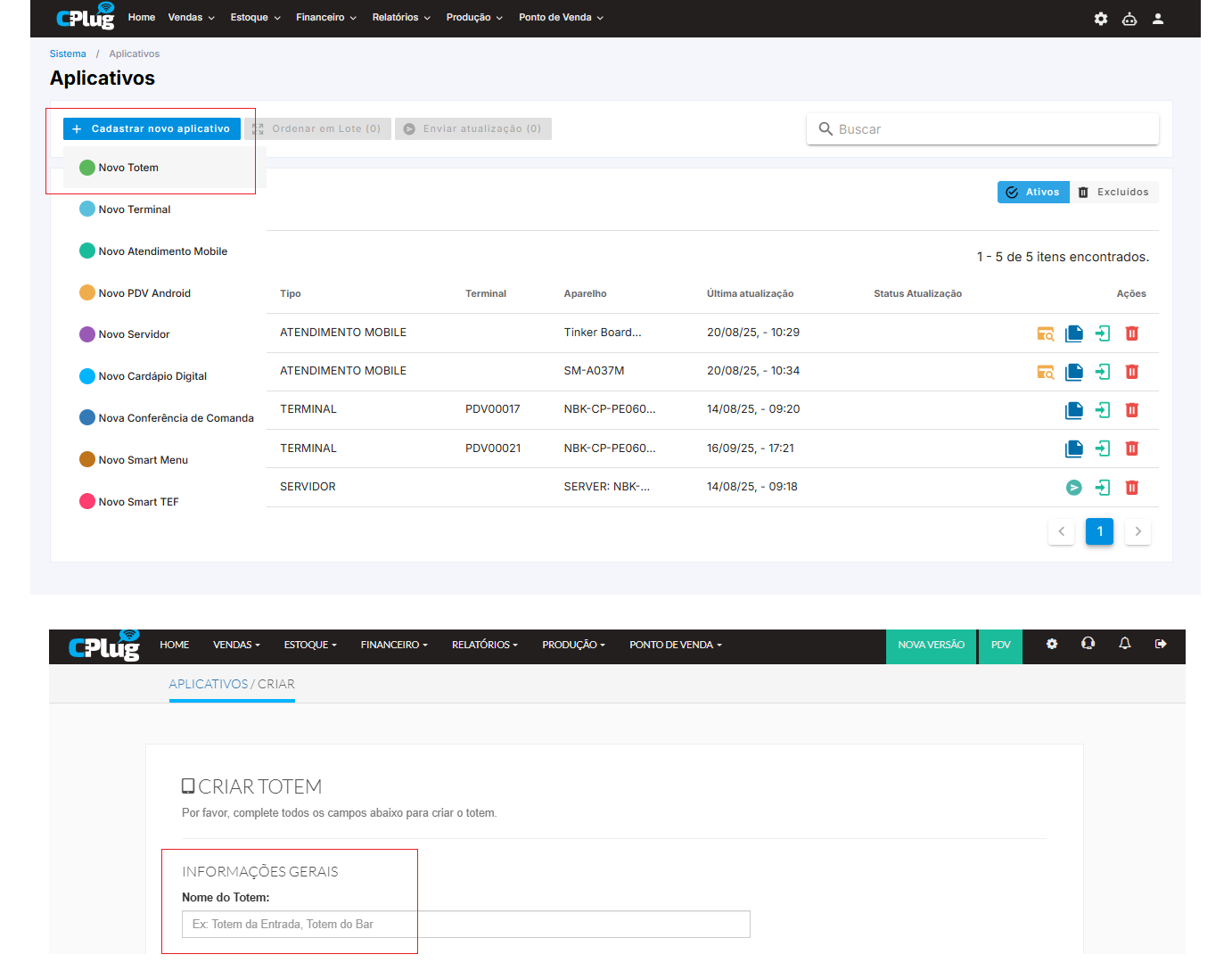The height and width of the screenshot is (971, 1232).
Task: Click green login-arrow icon in PDV00021 row
Action: pos(1103,448)
